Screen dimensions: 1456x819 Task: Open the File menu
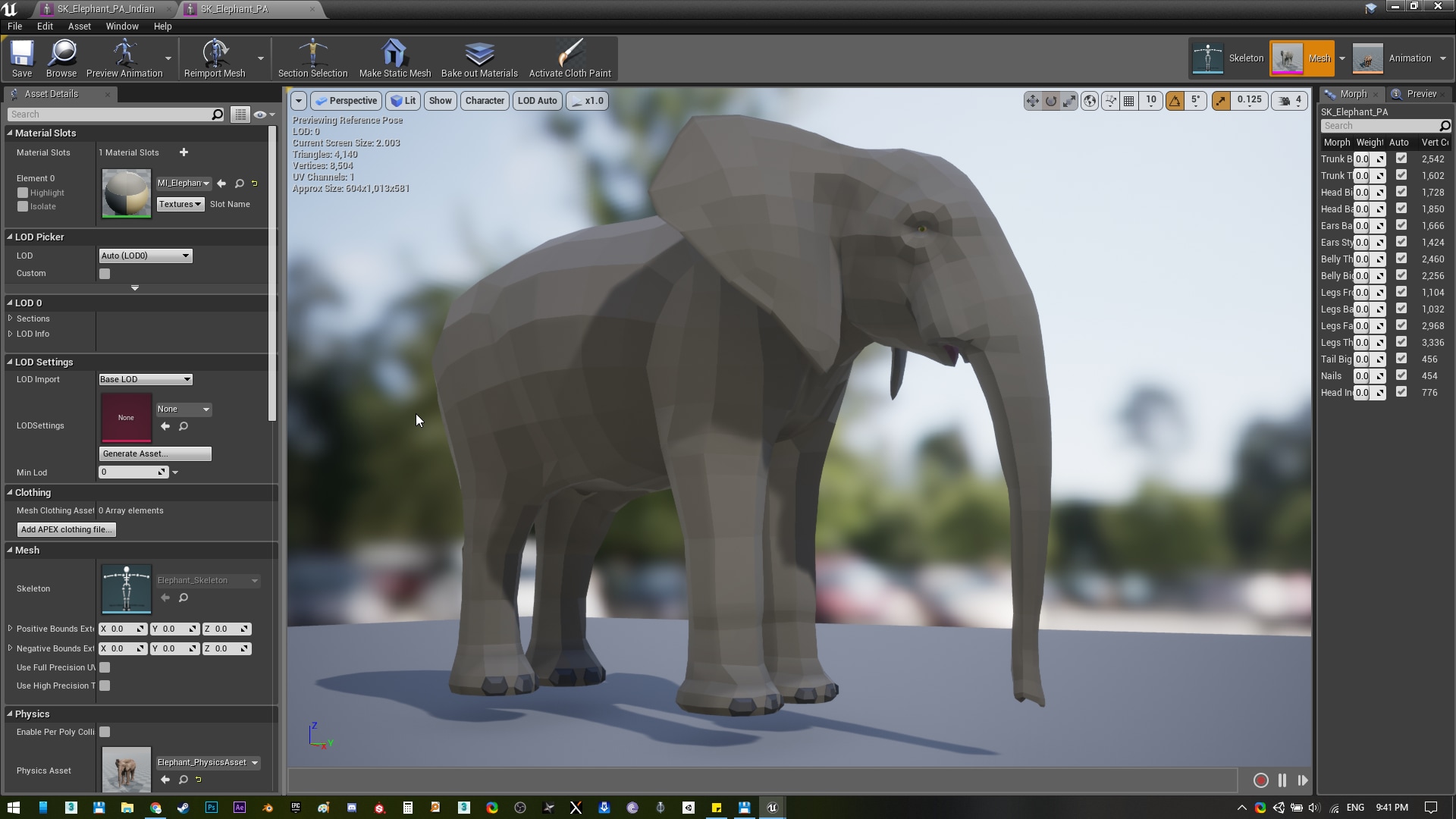point(15,26)
